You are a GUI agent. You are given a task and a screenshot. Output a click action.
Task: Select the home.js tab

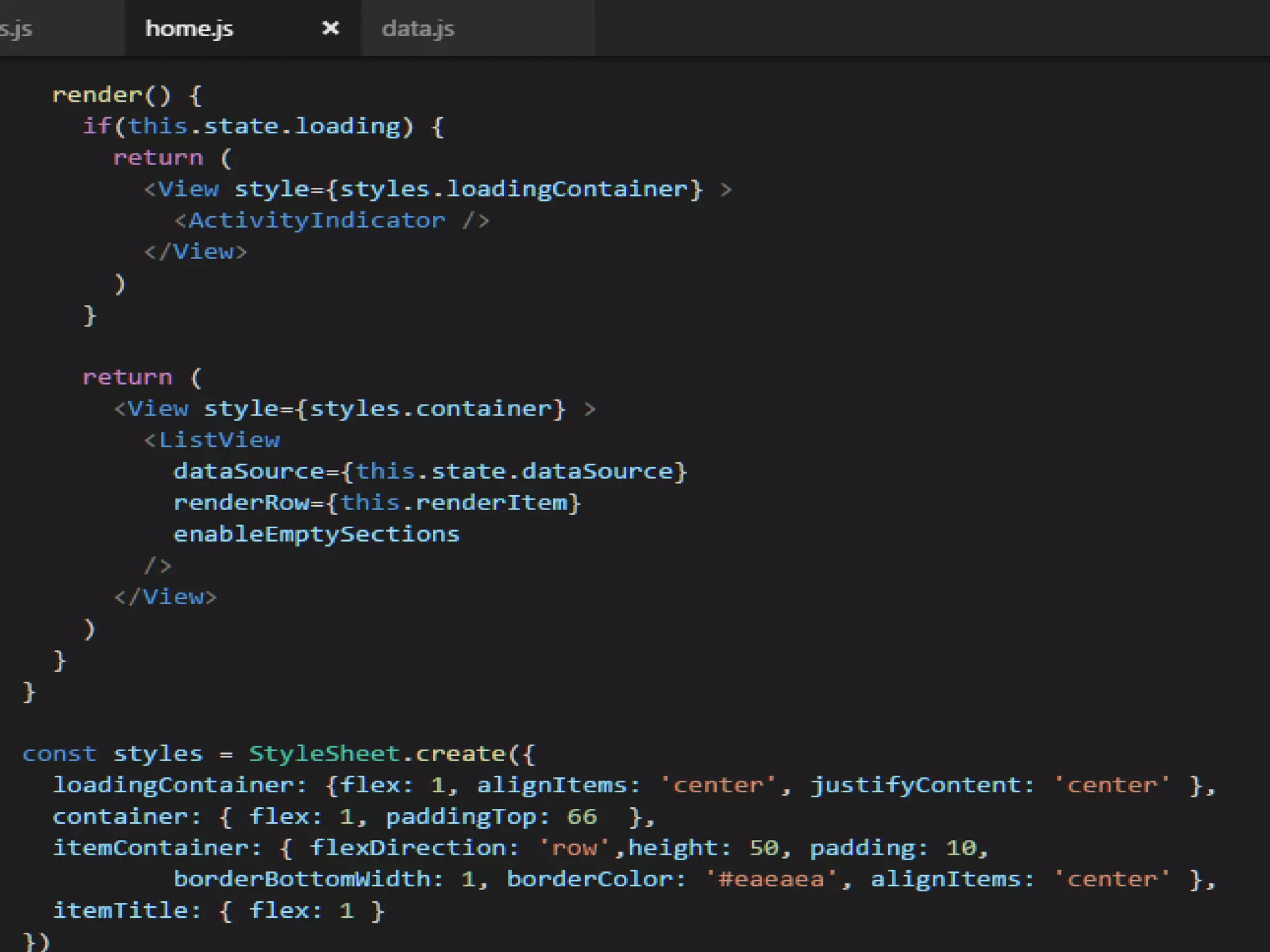pyautogui.click(x=189, y=29)
